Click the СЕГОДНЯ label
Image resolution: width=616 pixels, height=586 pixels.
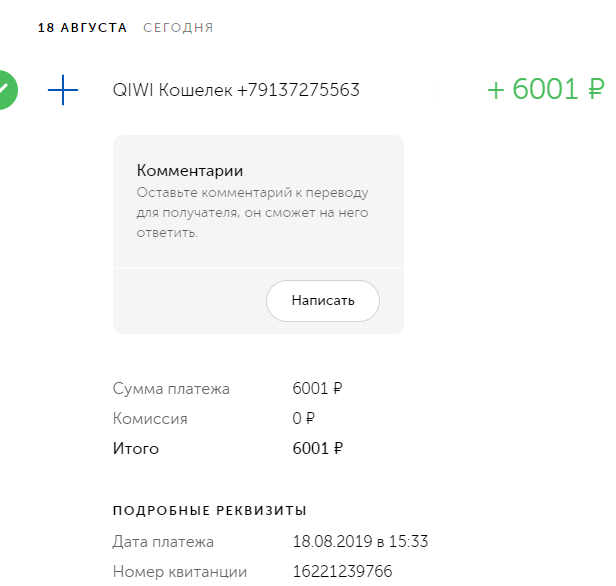178,28
